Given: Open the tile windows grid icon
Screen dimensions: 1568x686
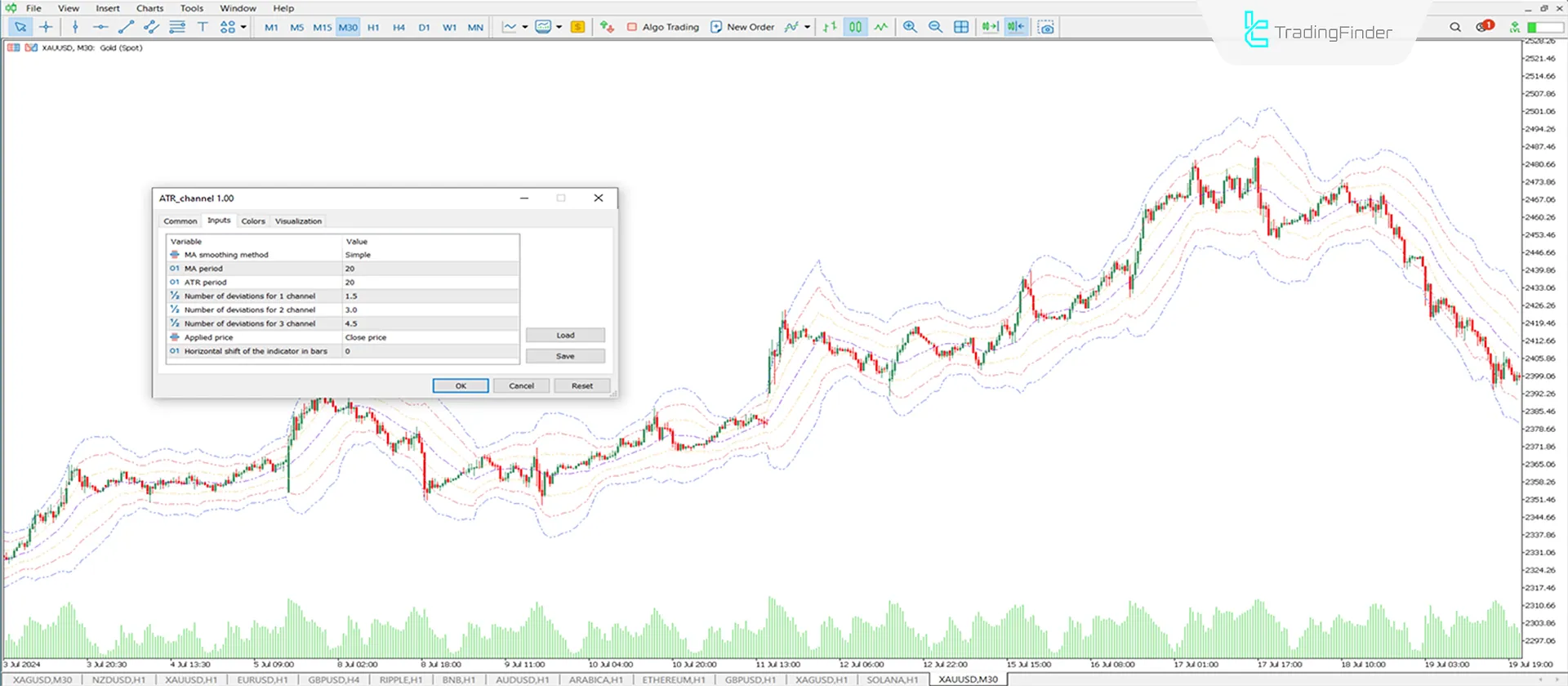Looking at the screenshot, I should [x=961, y=27].
